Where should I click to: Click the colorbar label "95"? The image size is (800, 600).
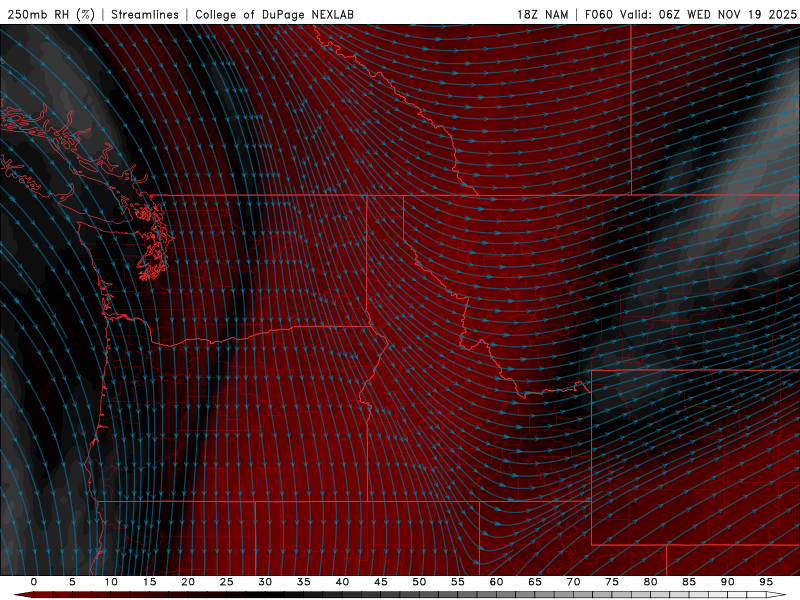point(766,582)
